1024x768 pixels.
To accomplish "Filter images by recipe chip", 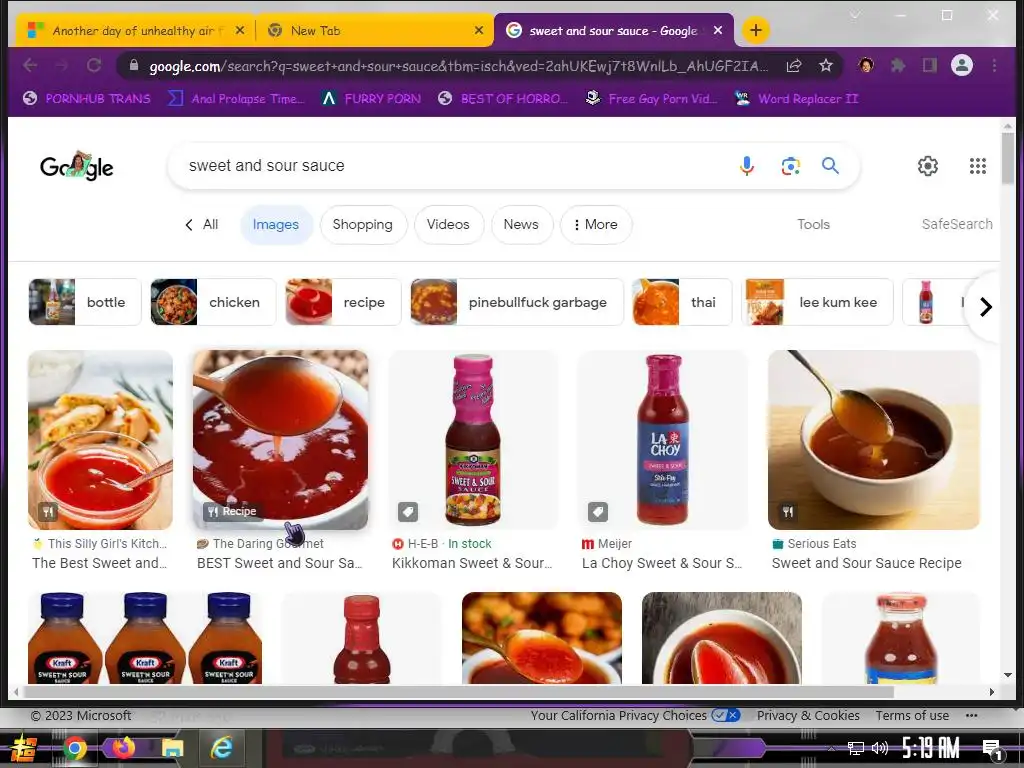I will coord(343,302).
